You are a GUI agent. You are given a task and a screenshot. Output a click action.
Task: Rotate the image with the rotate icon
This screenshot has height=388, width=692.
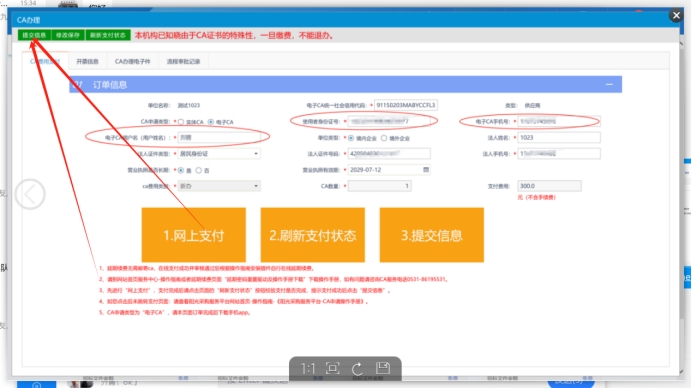pos(357,368)
